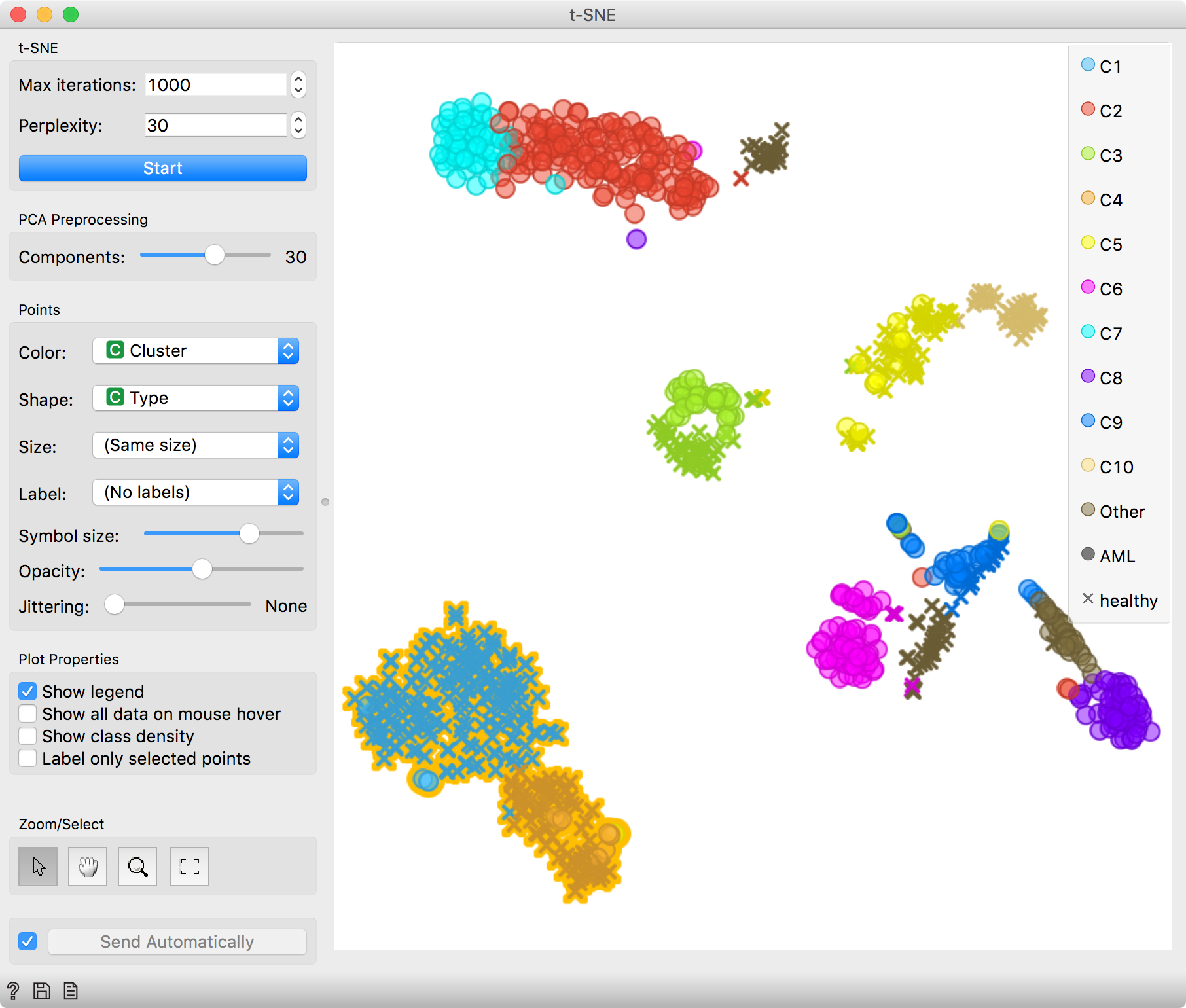Click the 'AML' legend label text

click(1117, 556)
